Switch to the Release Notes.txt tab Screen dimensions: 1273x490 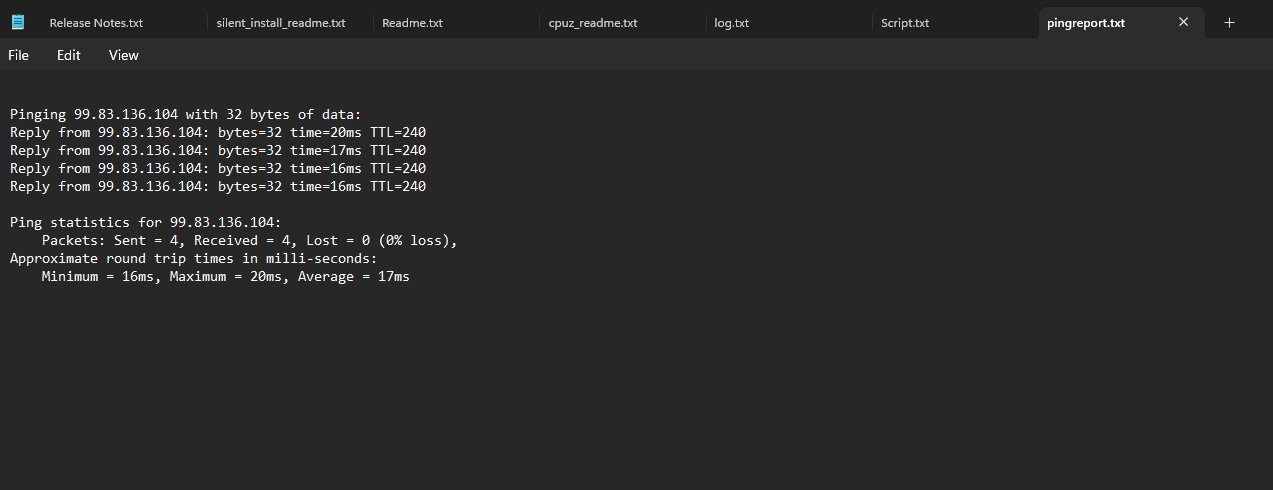pyautogui.click(x=96, y=23)
